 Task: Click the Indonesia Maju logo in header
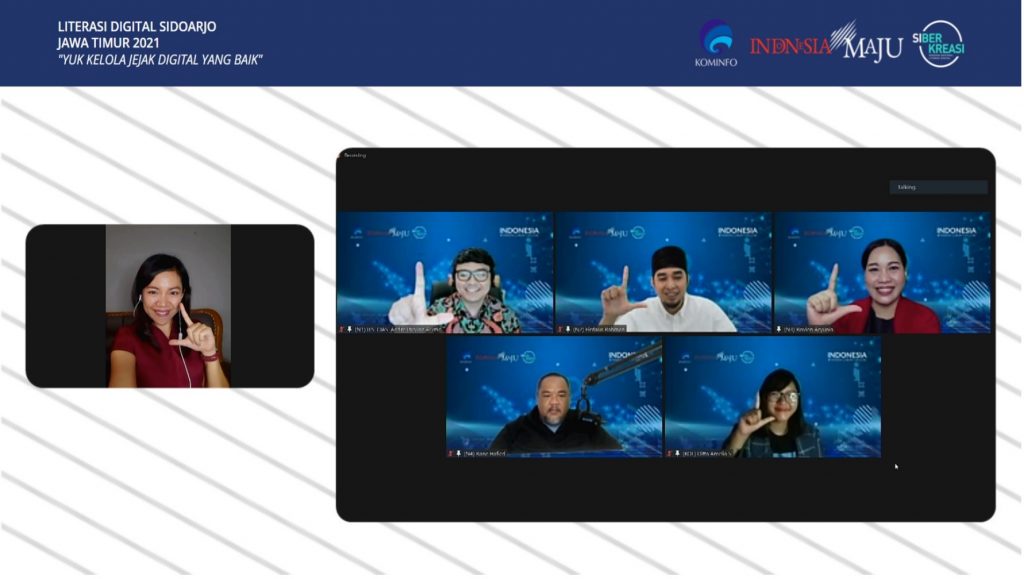pos(825,44)
